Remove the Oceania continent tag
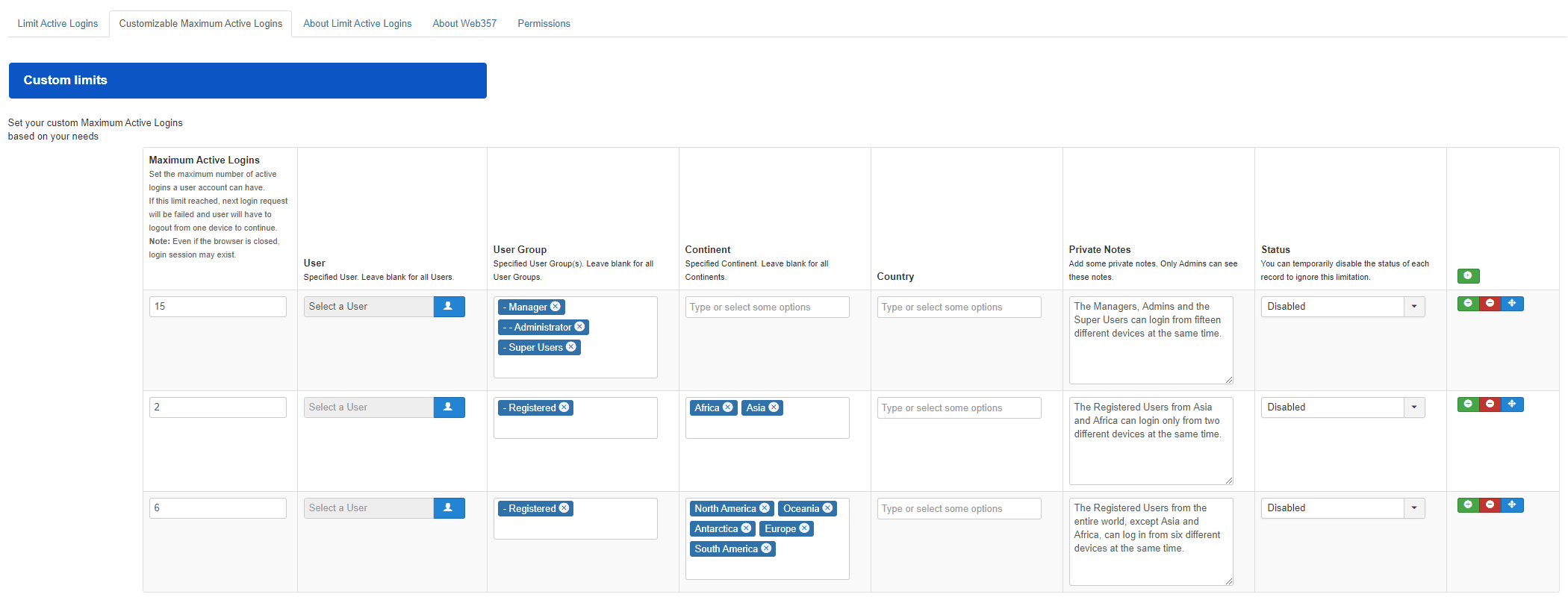Screen dimensions: 1568x606 point(828,508)
